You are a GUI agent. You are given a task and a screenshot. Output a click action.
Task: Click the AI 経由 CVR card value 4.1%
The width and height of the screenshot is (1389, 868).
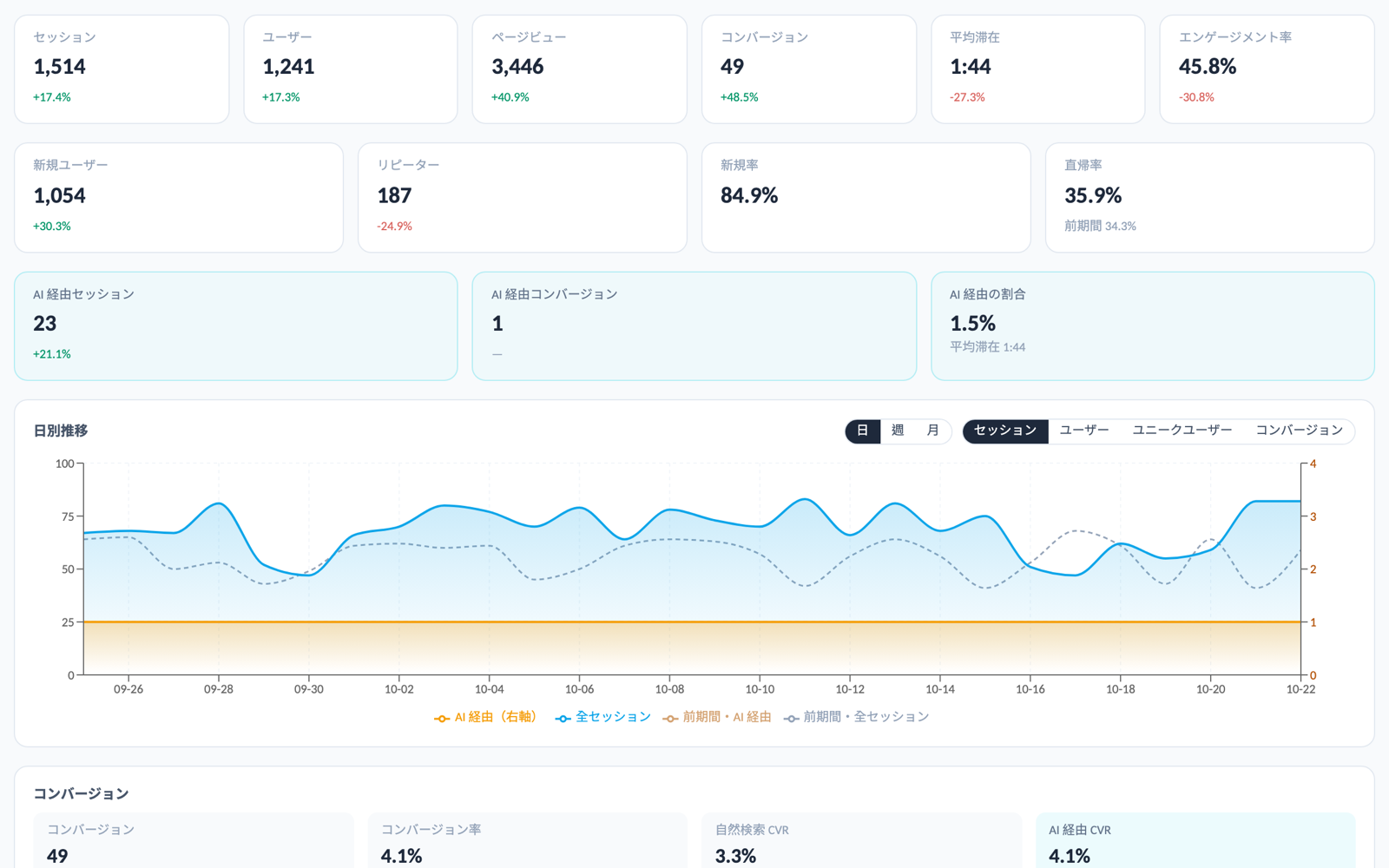pyautogui.click(x=1070, y=856)
